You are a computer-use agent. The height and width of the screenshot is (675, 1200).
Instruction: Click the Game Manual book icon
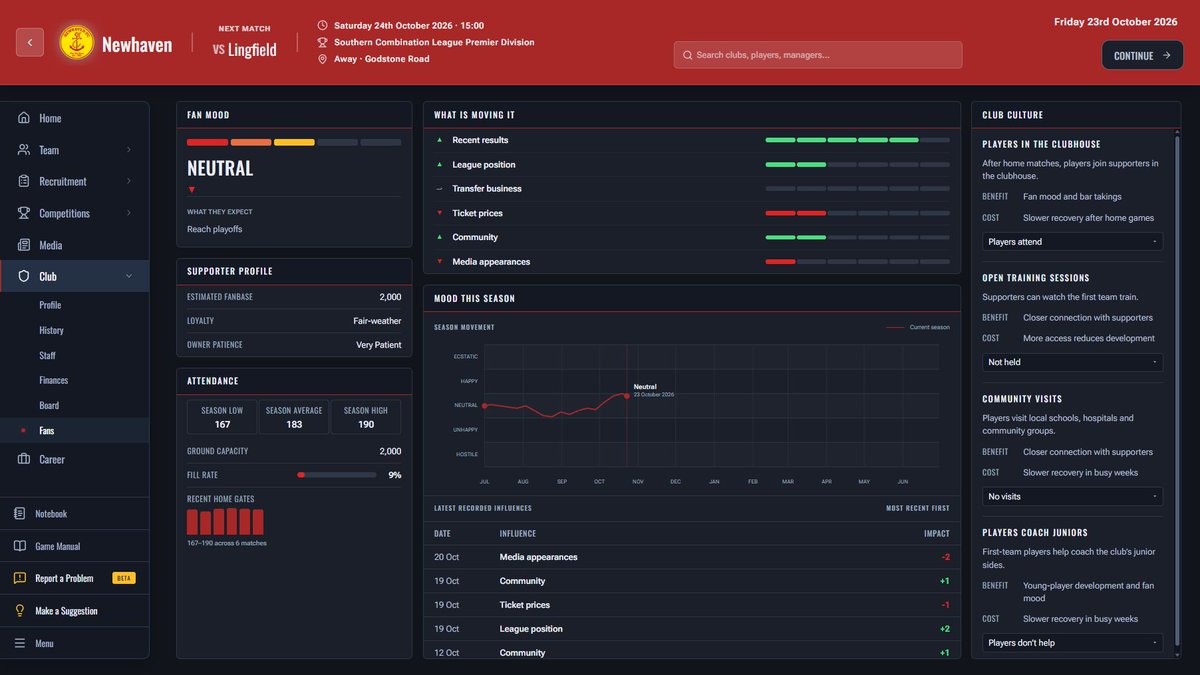click(20, 546)
